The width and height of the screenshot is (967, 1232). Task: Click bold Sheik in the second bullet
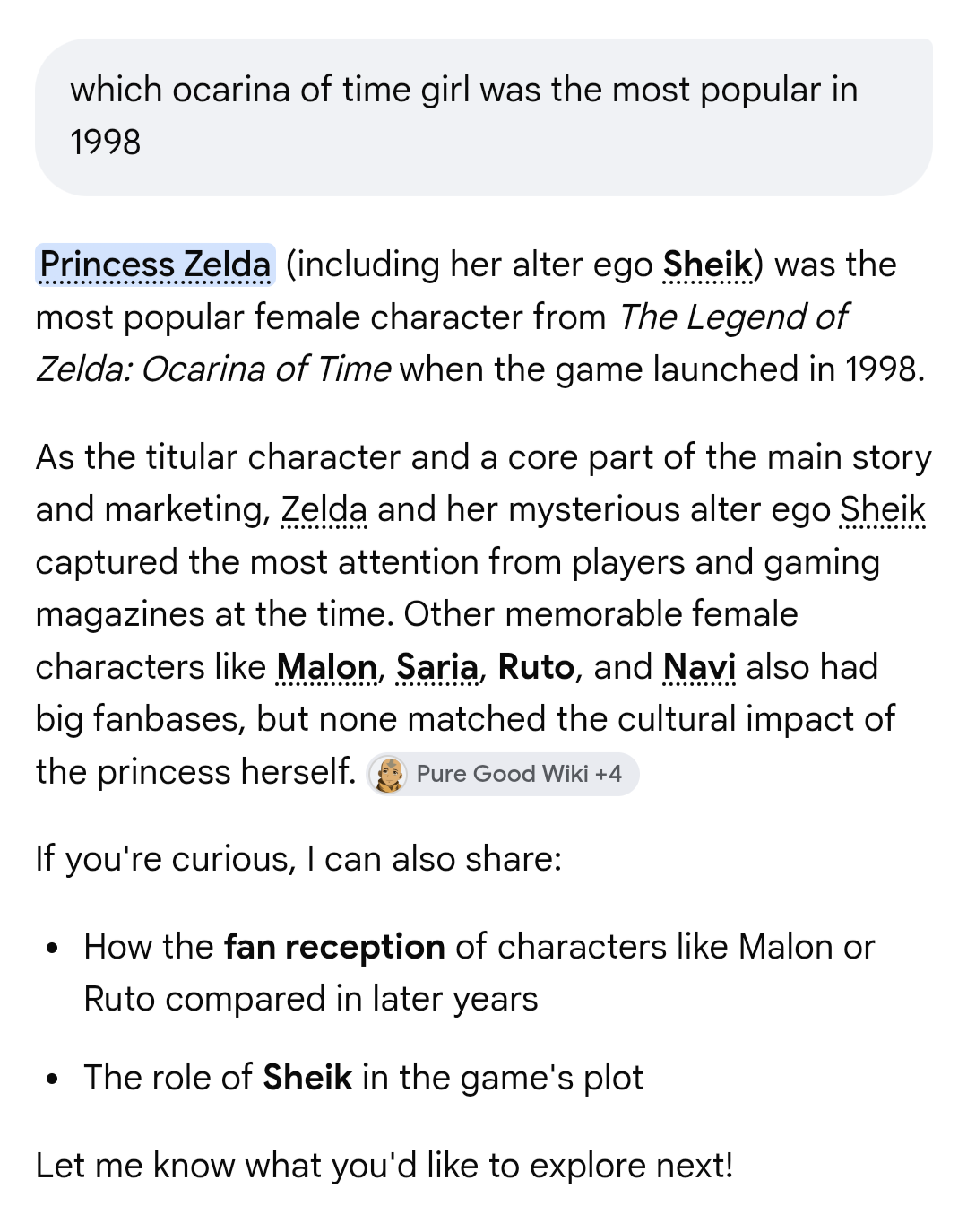point(307,1078)
